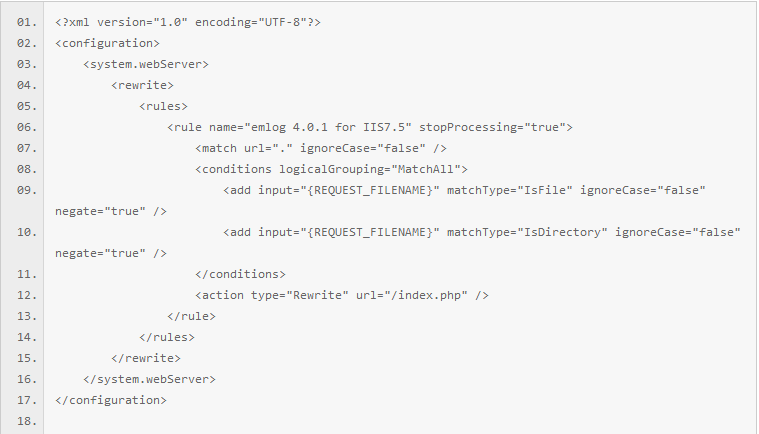Click line number 18 in gutter
Viewport: 759px width, 434px height.
27,421
